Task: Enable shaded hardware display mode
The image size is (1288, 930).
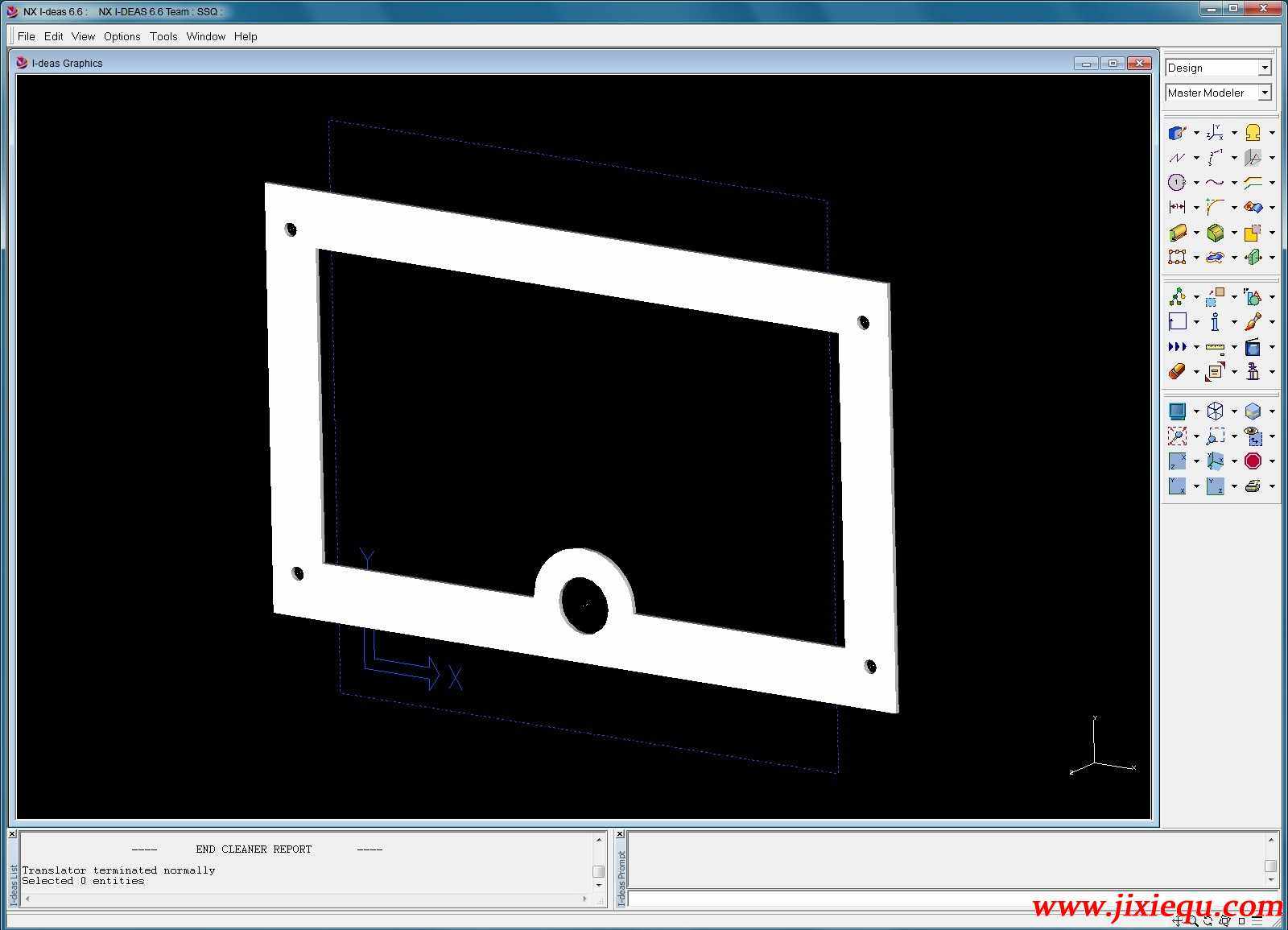Action: (x=1253, y=411)
